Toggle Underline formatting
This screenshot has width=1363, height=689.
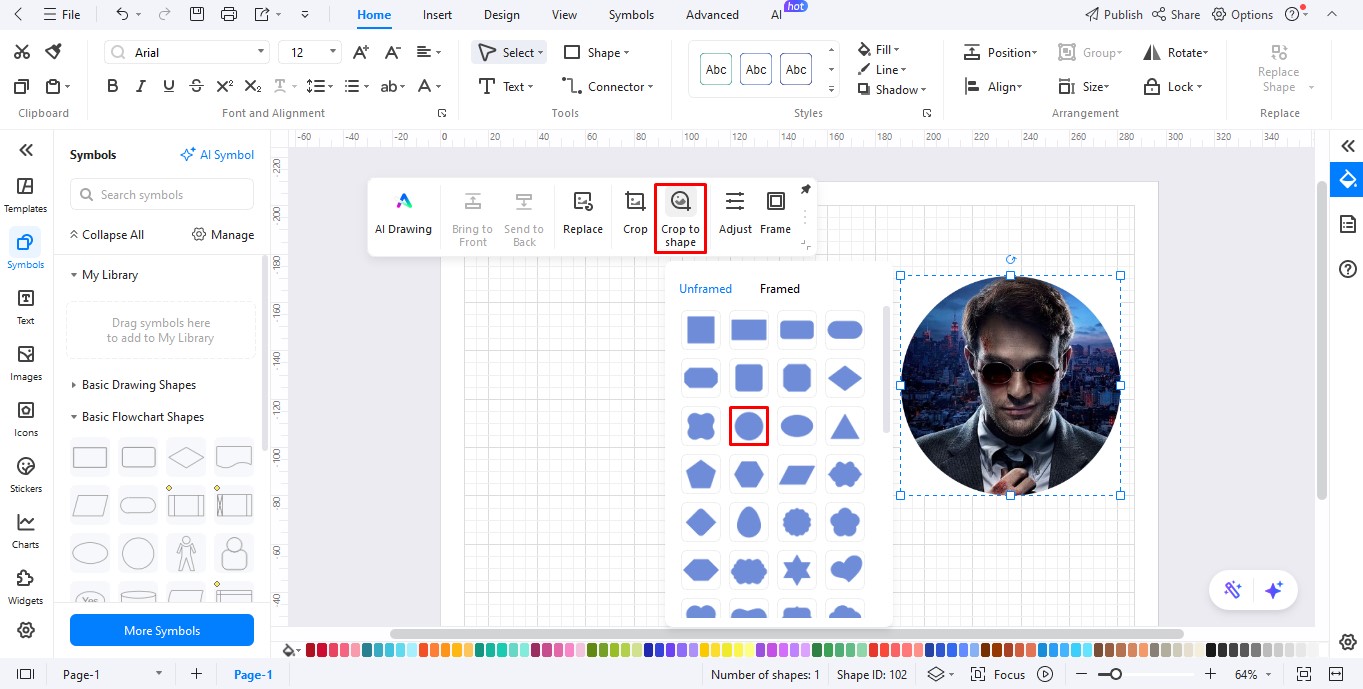pos(168,87)
